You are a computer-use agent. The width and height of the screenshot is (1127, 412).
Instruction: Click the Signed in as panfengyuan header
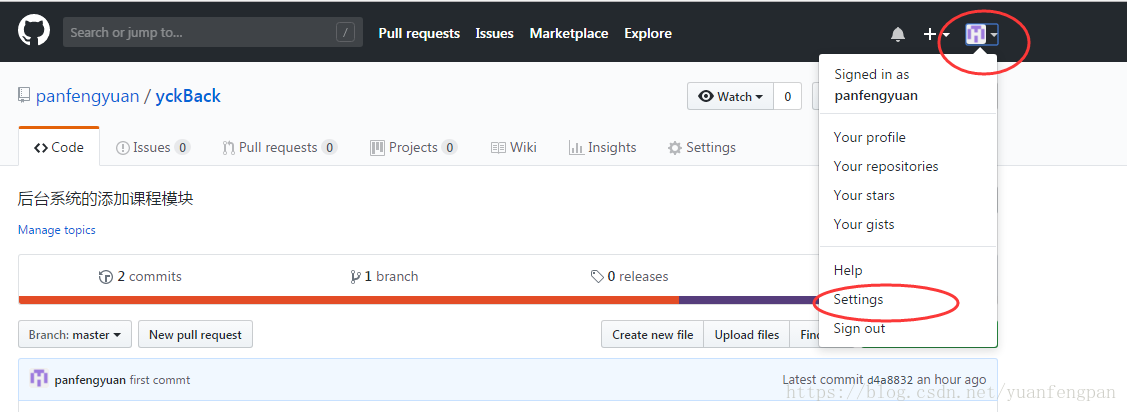tap(876, 85)
